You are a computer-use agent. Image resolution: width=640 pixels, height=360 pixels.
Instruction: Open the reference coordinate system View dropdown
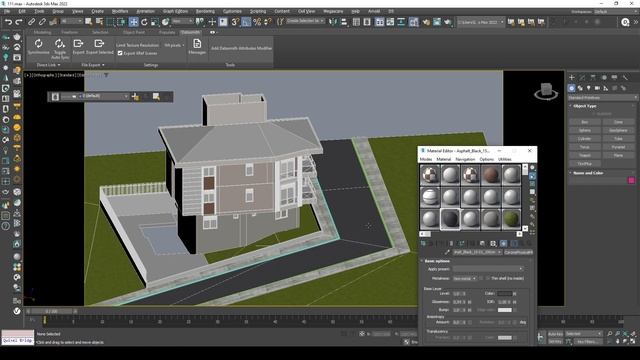(182, 21)
